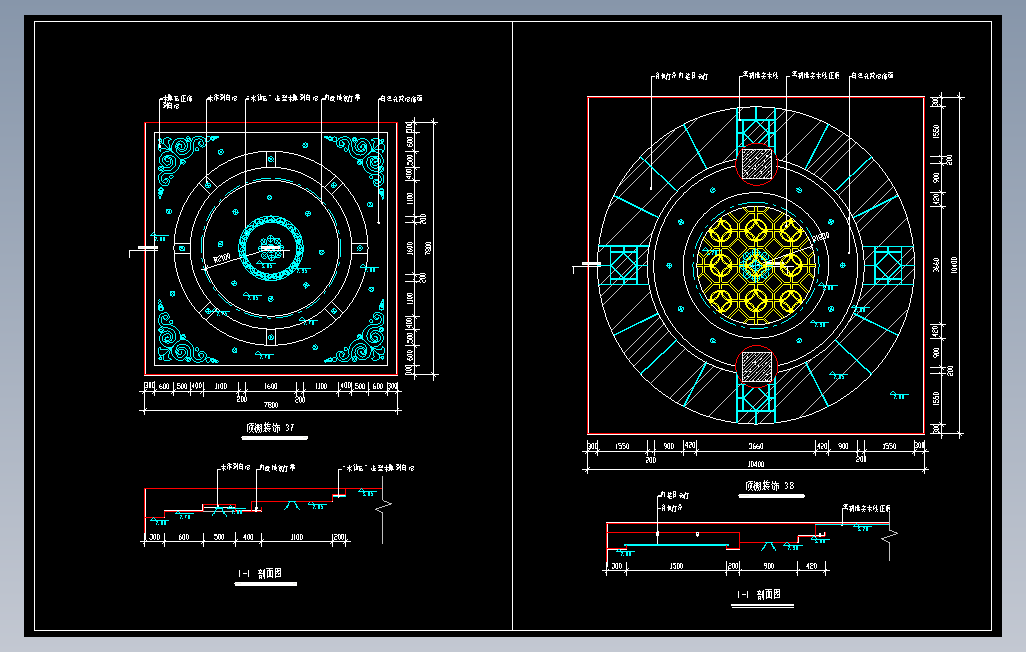Click the radius label beside drawing 38's yellow lattice

coord(821,237)
